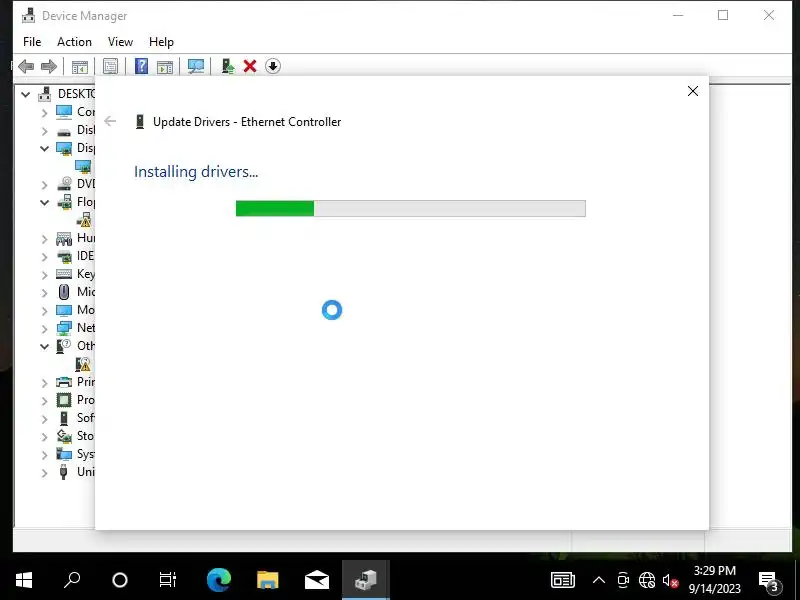The image size is (800, 600).
Task: Click the Update device driver toolbar icon
Action: tap(228, 66)
